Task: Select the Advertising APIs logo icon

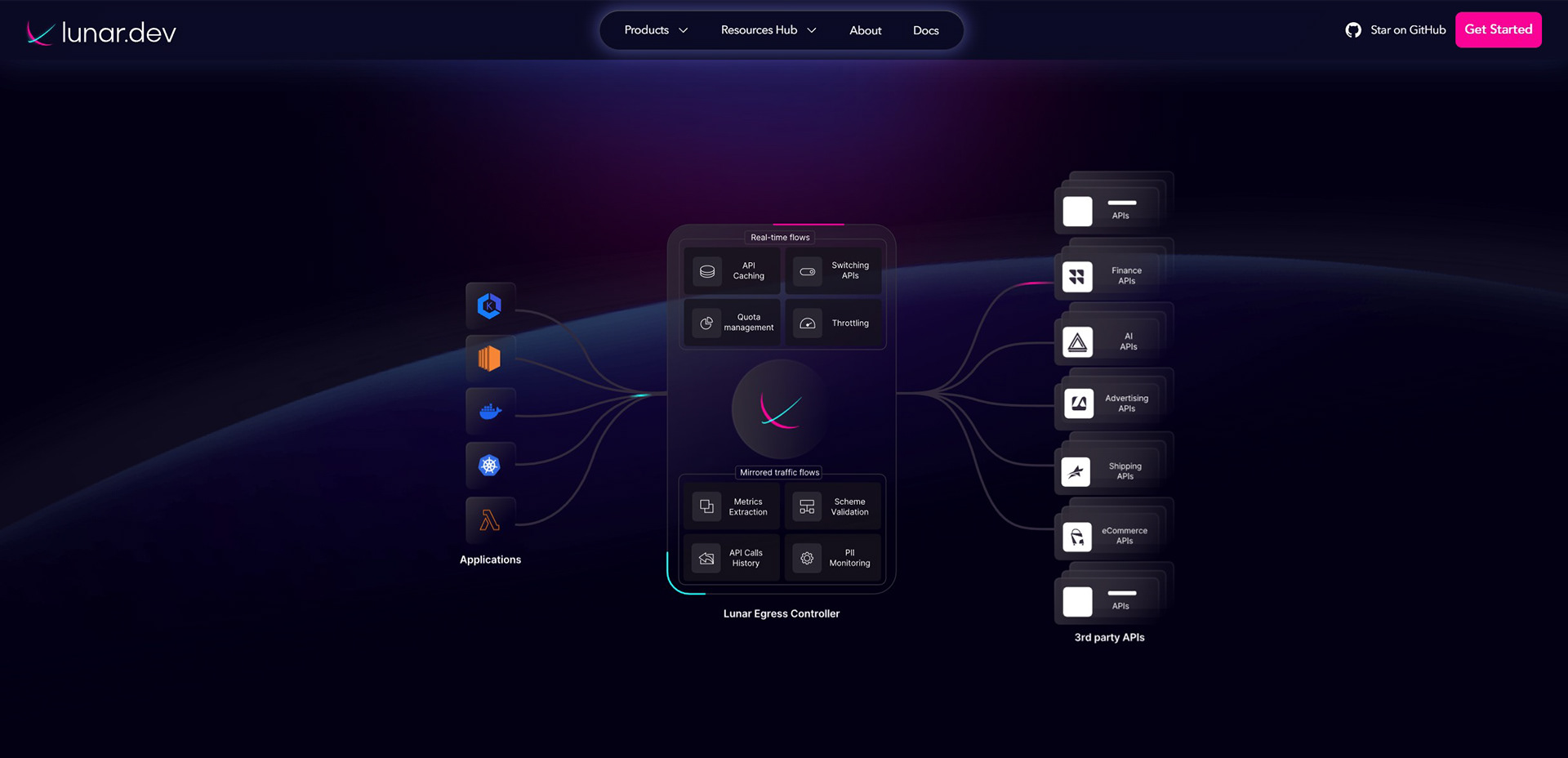Action: (1079, 403)
